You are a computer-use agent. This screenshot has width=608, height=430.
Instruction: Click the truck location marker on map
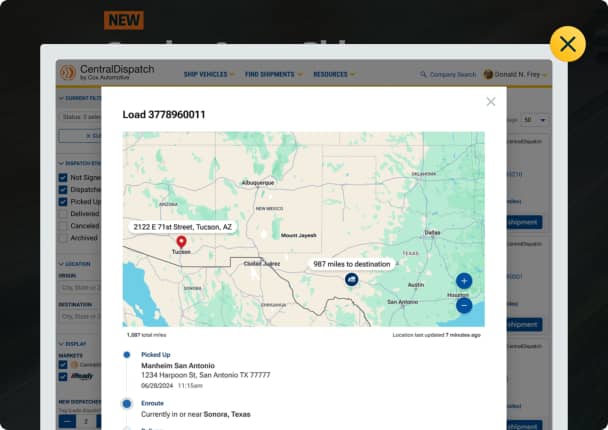351,279
